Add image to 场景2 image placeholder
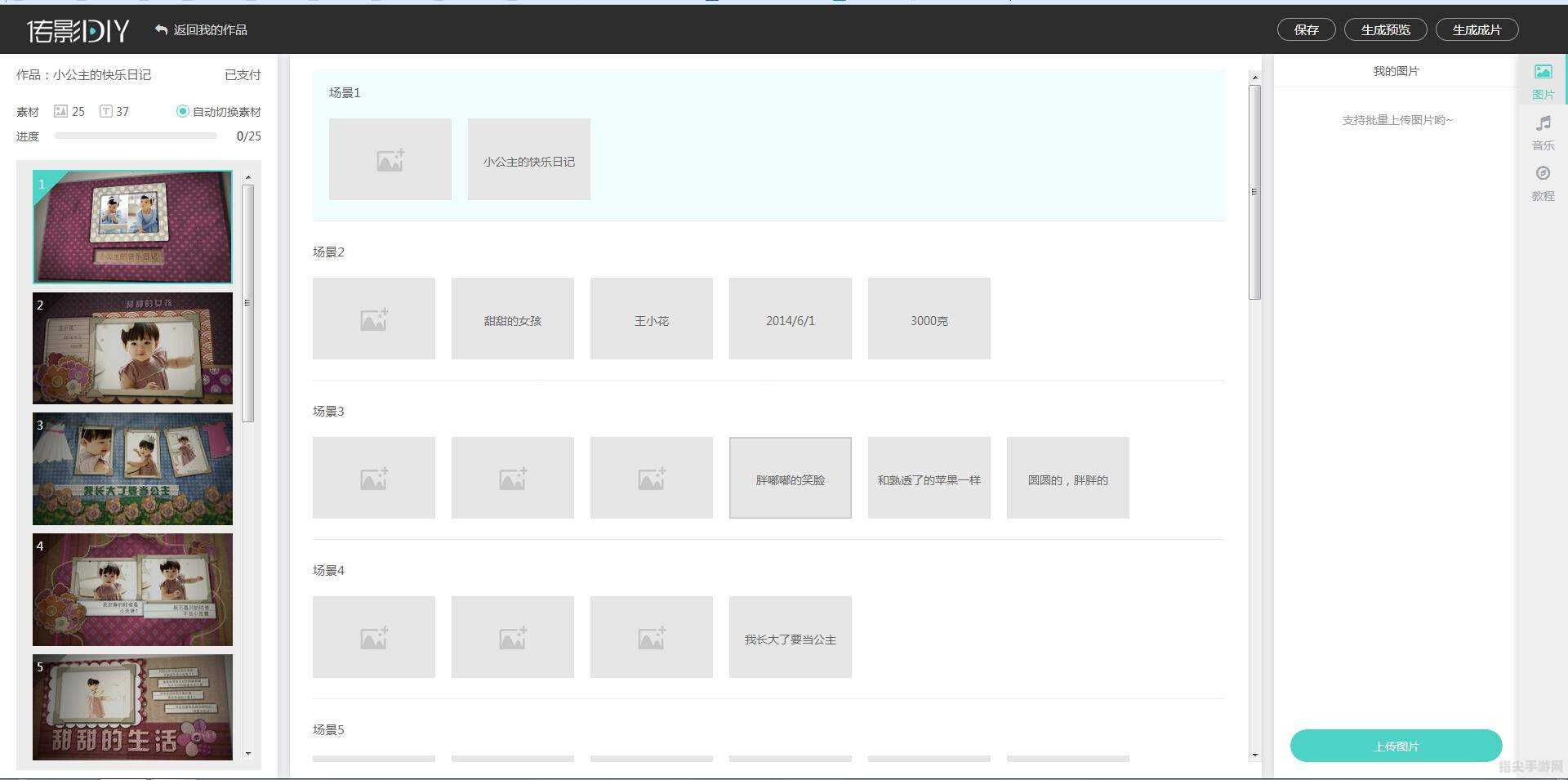 point(374,319)
